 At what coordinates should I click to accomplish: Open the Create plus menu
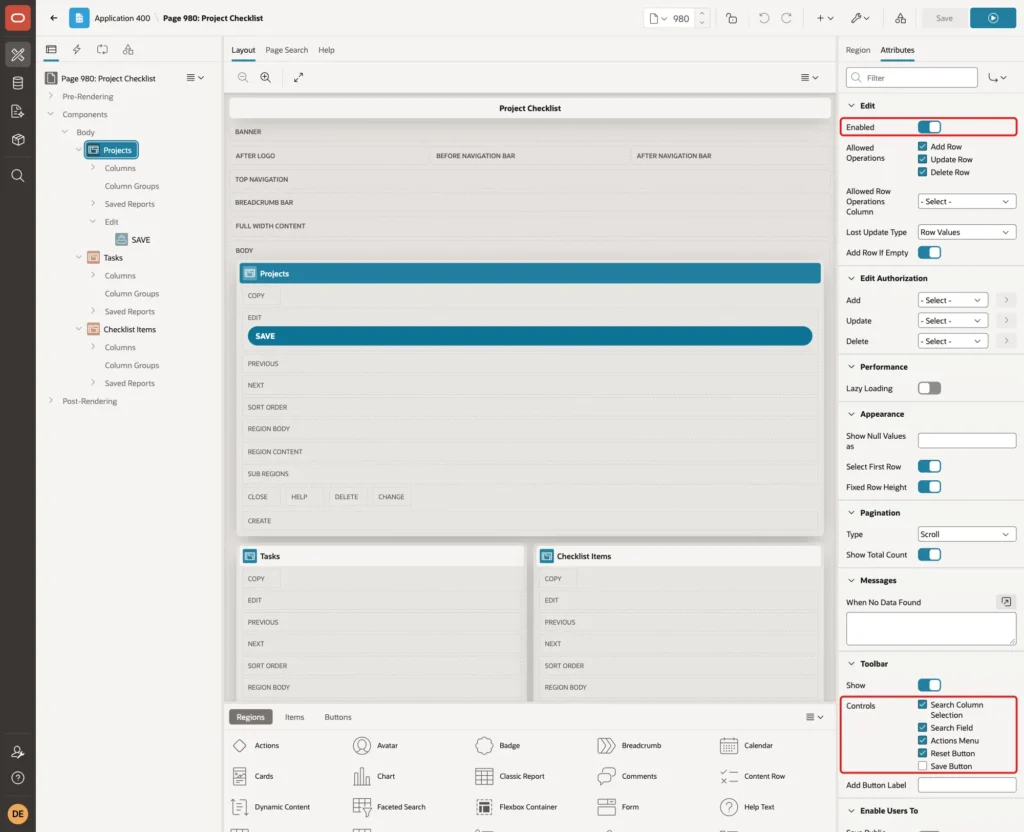click(x=825, y=18)
